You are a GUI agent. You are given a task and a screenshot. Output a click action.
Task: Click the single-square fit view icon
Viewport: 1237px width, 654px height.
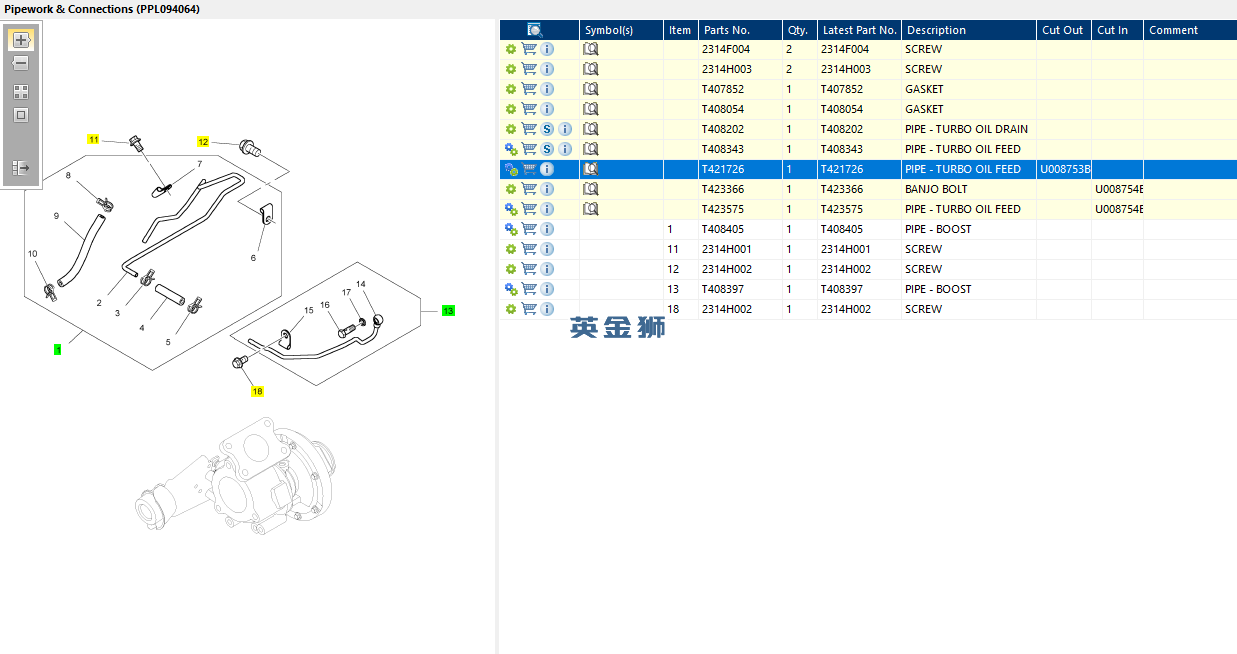point(21,115)
